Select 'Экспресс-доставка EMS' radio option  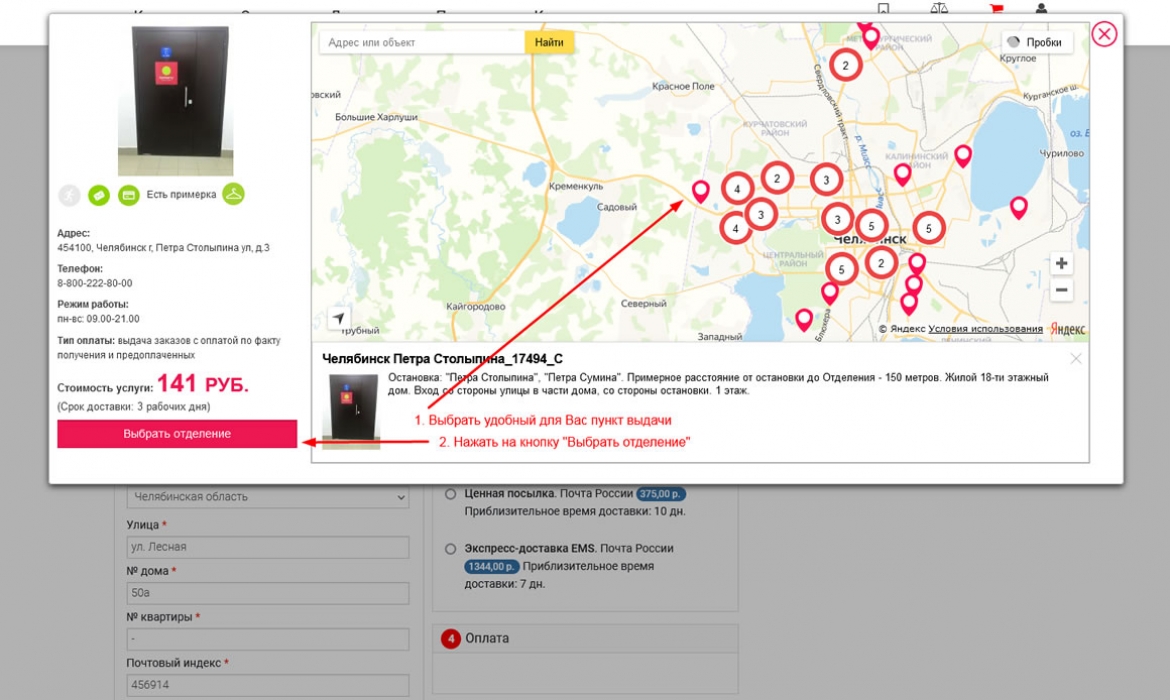(450, 549)
